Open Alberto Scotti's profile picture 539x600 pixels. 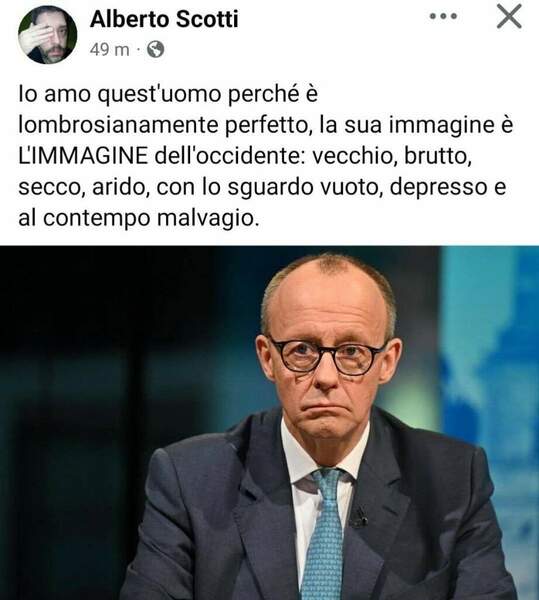pyautogui.click(x=47, y=34)
